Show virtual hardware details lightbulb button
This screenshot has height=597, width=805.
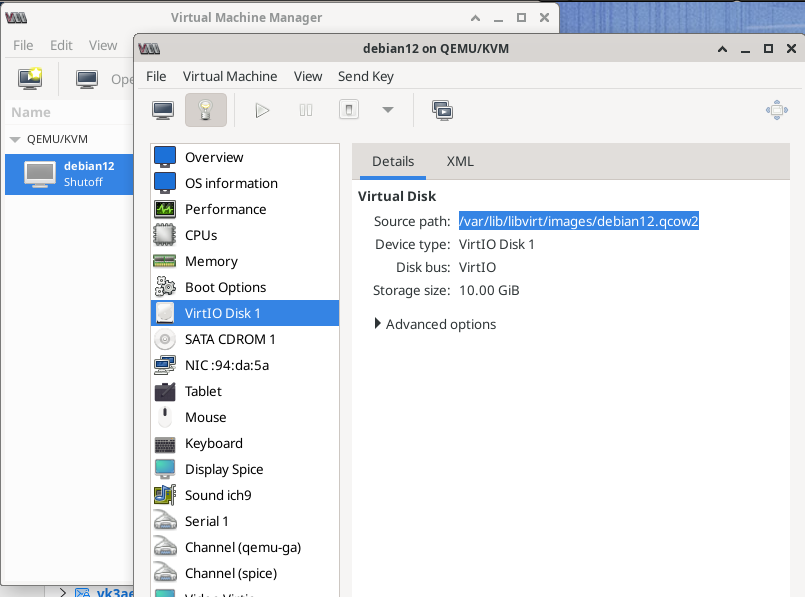205,110
